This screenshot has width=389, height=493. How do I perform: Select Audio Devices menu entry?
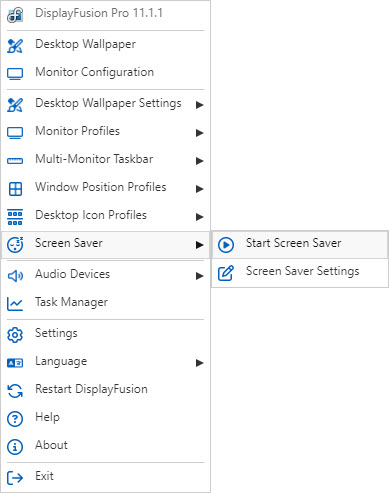(105, 276)
